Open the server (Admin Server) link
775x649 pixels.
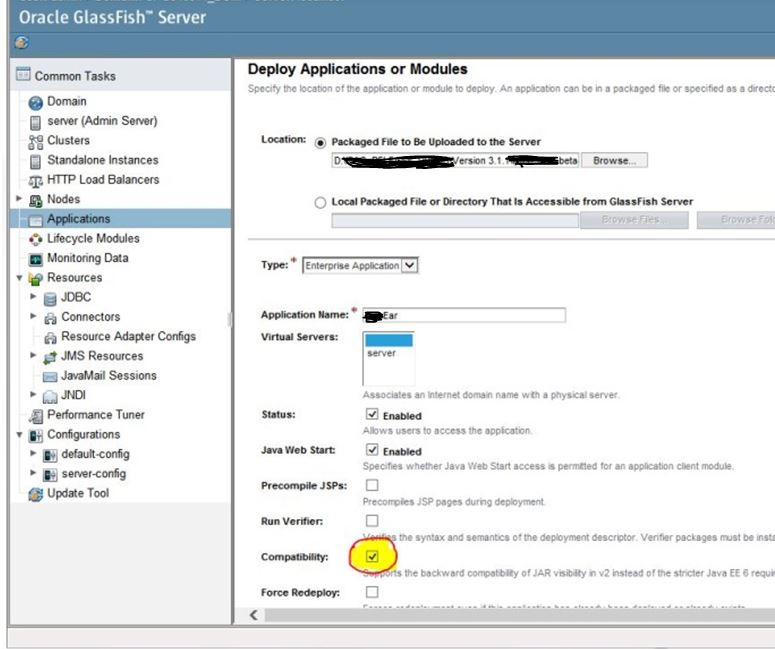click(102, 121)
